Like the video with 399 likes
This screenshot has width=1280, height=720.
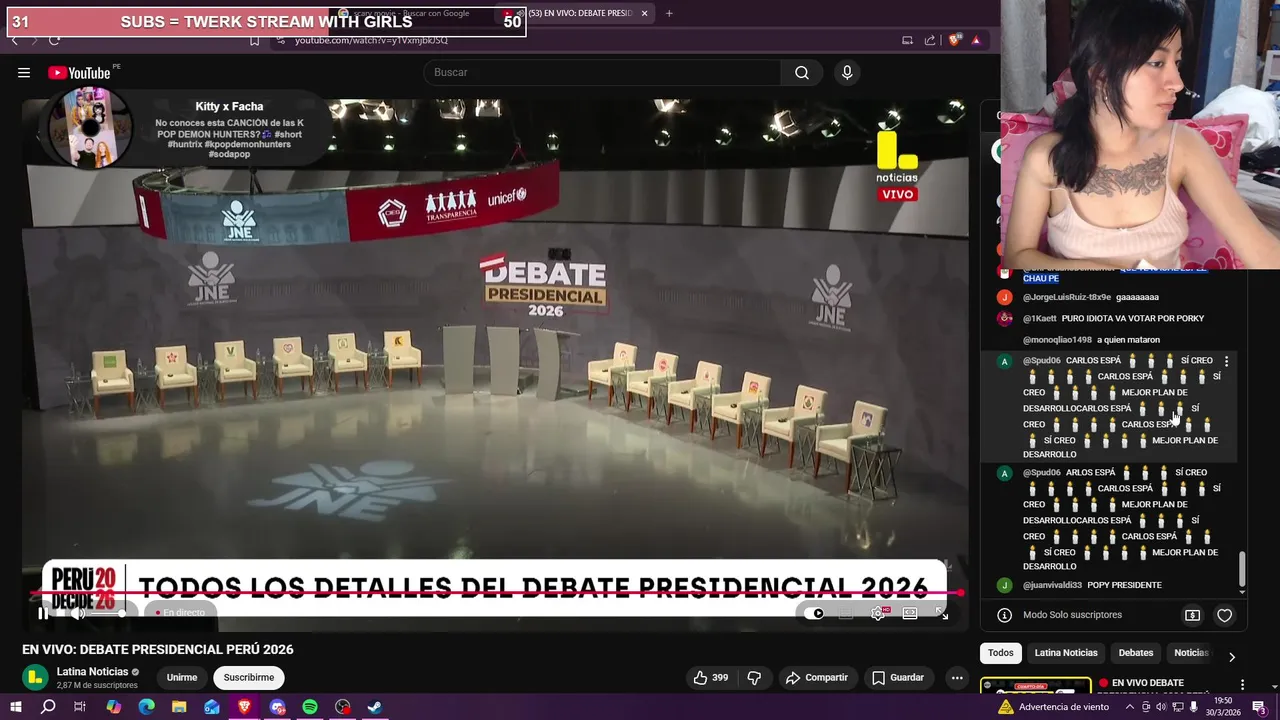(711, 677)
